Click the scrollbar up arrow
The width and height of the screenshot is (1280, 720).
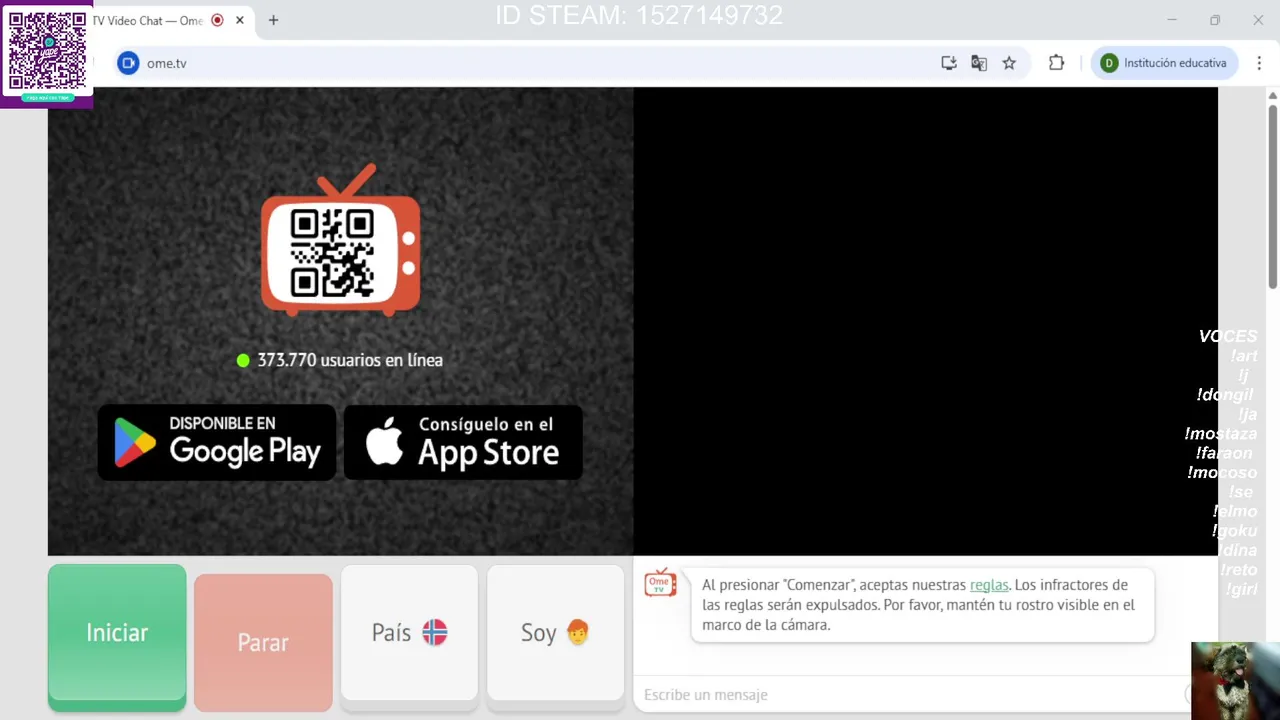(1273, 96)
